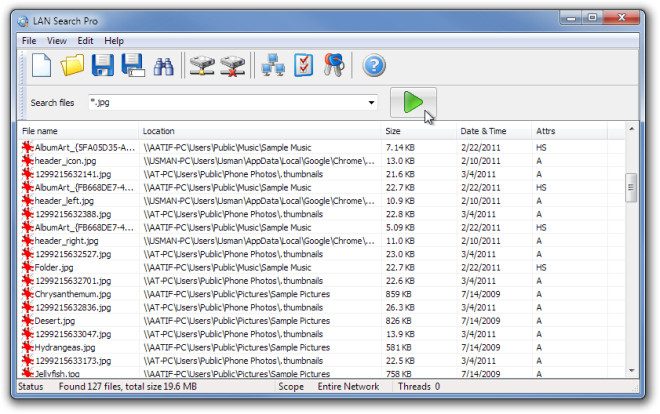Click the 5.09 KB size cell
Viewport: 660px width, 414px height.
tap(400, 228)
